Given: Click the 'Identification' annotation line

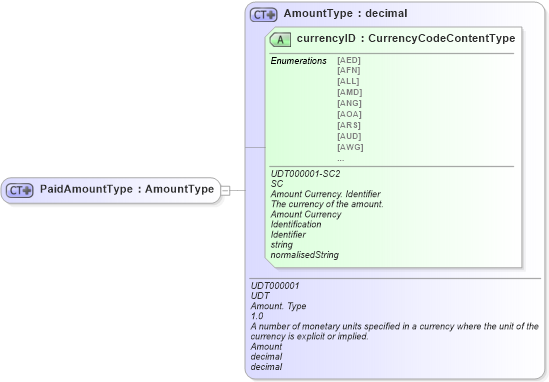Looking at the screenshot, I should click(x=296, y=224).
